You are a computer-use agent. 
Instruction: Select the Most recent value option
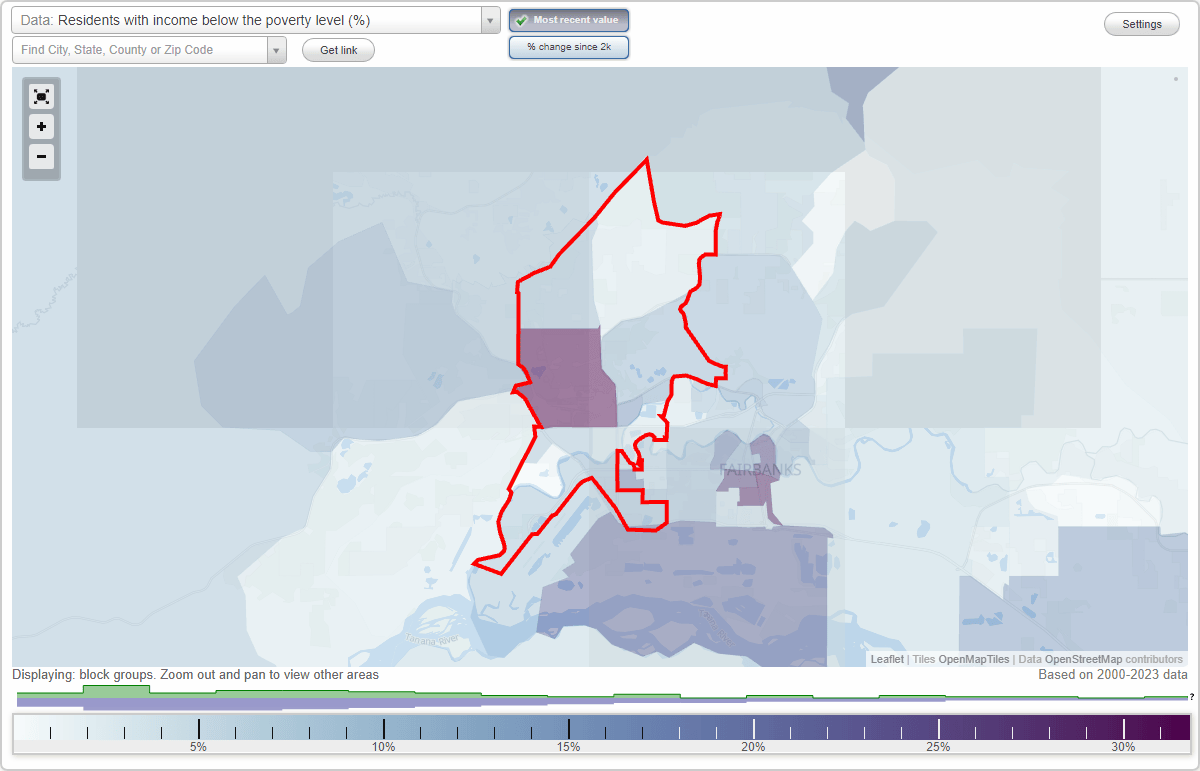569,20
